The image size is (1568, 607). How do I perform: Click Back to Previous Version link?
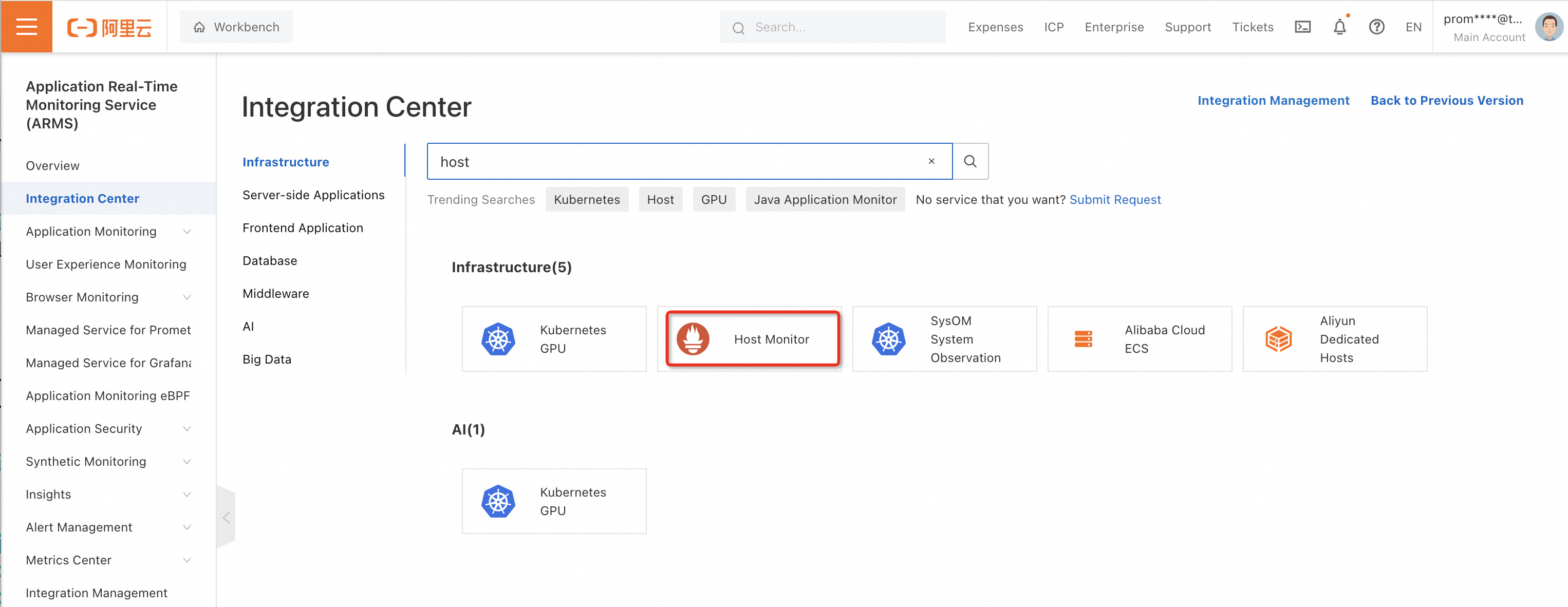point(1446,100)
